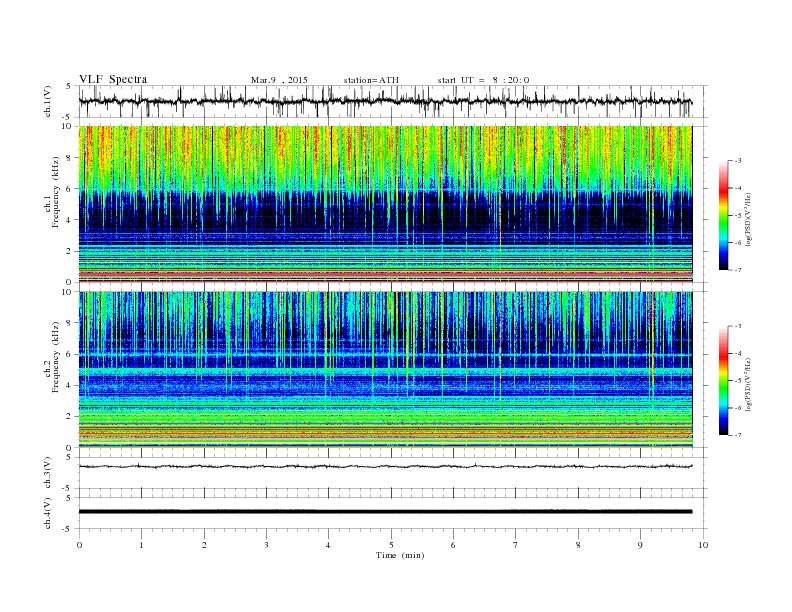Click the ch.1 'Frequency (kHz)' axis label
Viewport: 792px width, 612px height.
click(x=56, y=192)
